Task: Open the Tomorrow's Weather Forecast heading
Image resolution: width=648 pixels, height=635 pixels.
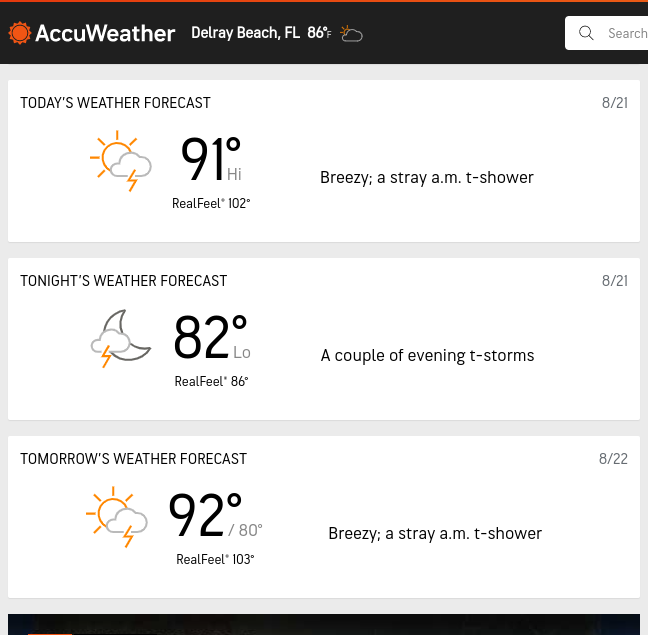Action: point(133,459)
